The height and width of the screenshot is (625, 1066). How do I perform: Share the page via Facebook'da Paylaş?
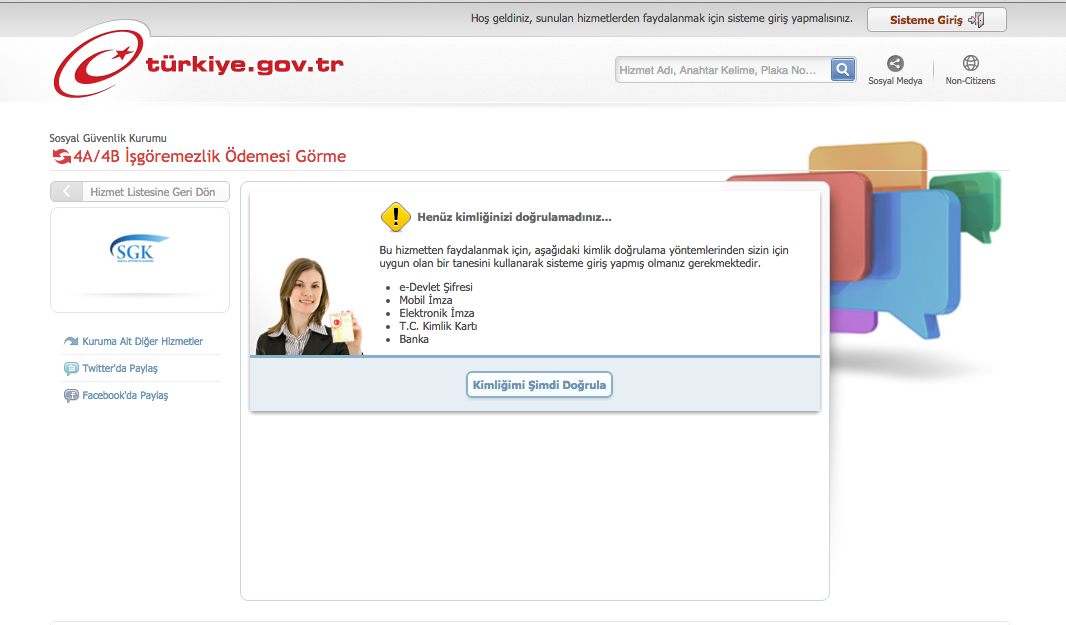[x=125, y=395]
